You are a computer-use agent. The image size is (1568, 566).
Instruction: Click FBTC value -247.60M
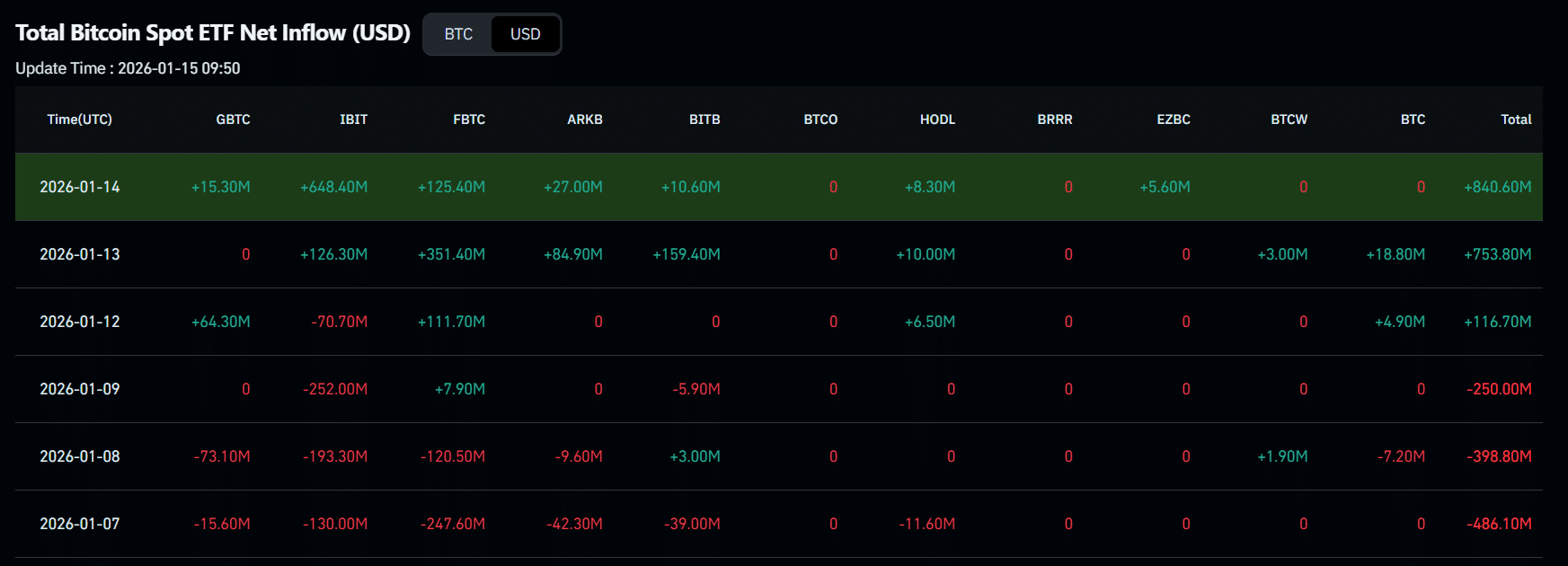coord(453,524)
